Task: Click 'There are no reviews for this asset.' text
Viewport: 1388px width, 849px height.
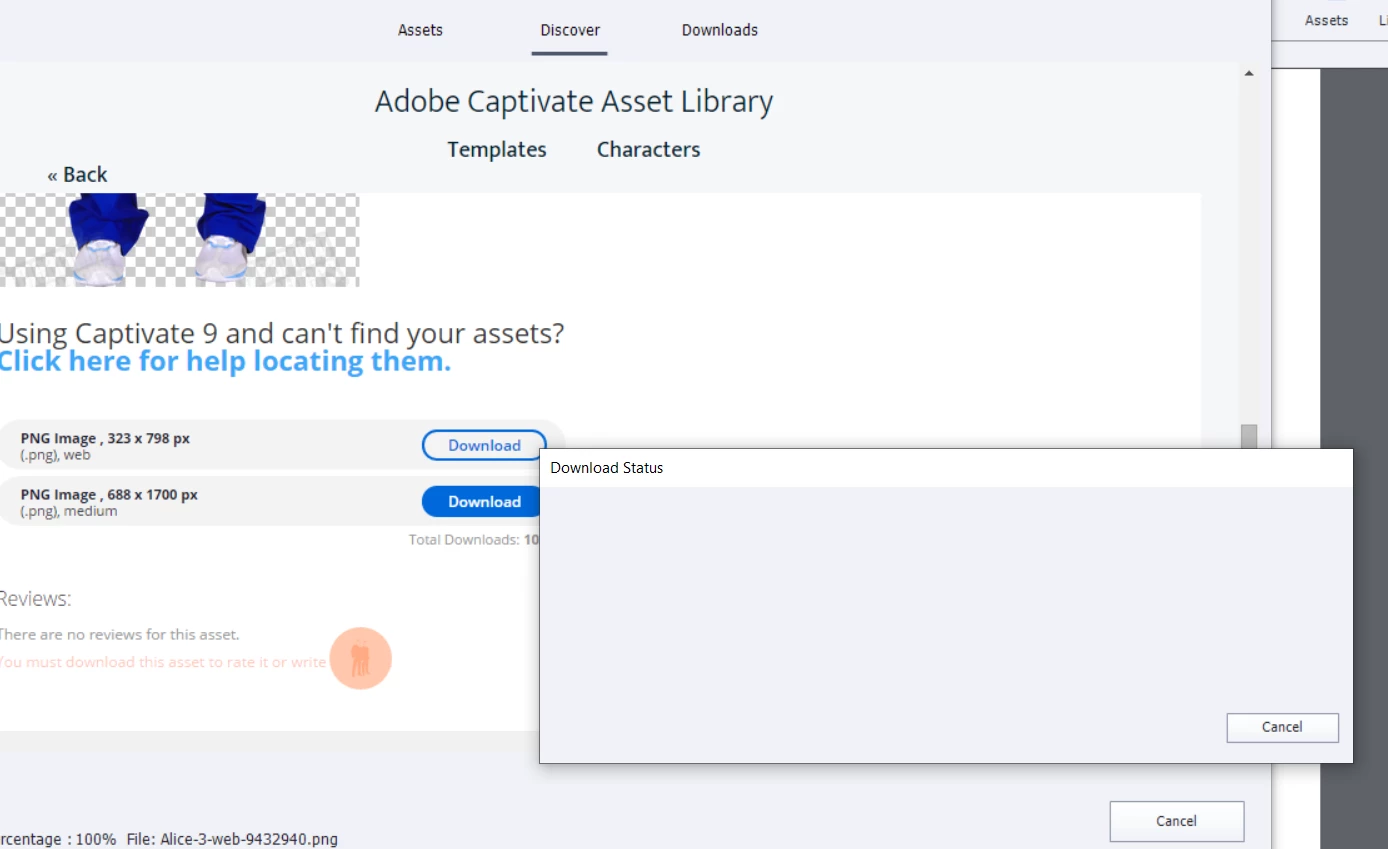Action: (x=119, y=634)
